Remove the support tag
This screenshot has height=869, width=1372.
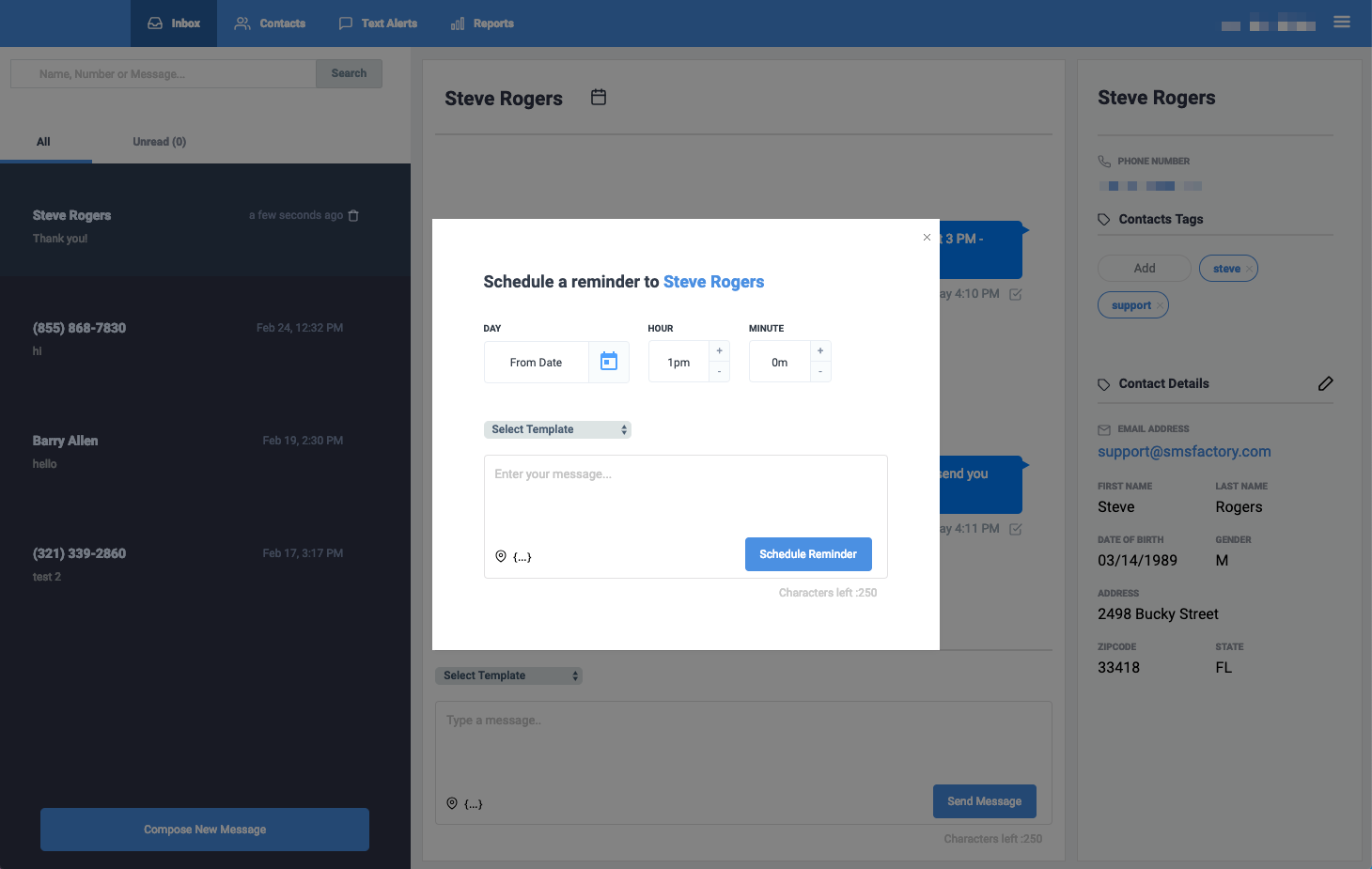(x=1160, y=305)
